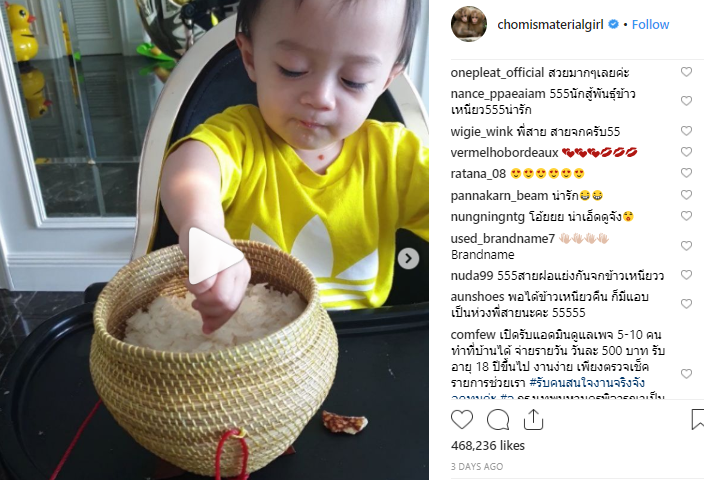
Task: Like comfew's comment heart
Action: click(686, 374)
